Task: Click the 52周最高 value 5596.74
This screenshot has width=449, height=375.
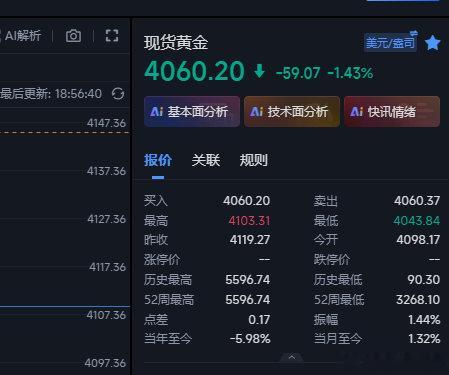Action: (248, 300)
